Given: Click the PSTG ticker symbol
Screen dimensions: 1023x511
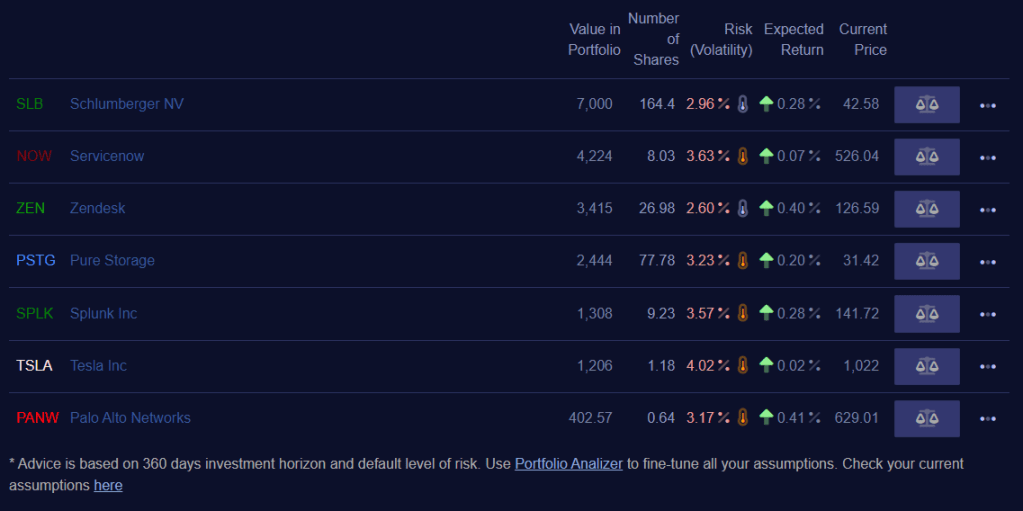Looking at the screenshot, I should pos(36,261).
